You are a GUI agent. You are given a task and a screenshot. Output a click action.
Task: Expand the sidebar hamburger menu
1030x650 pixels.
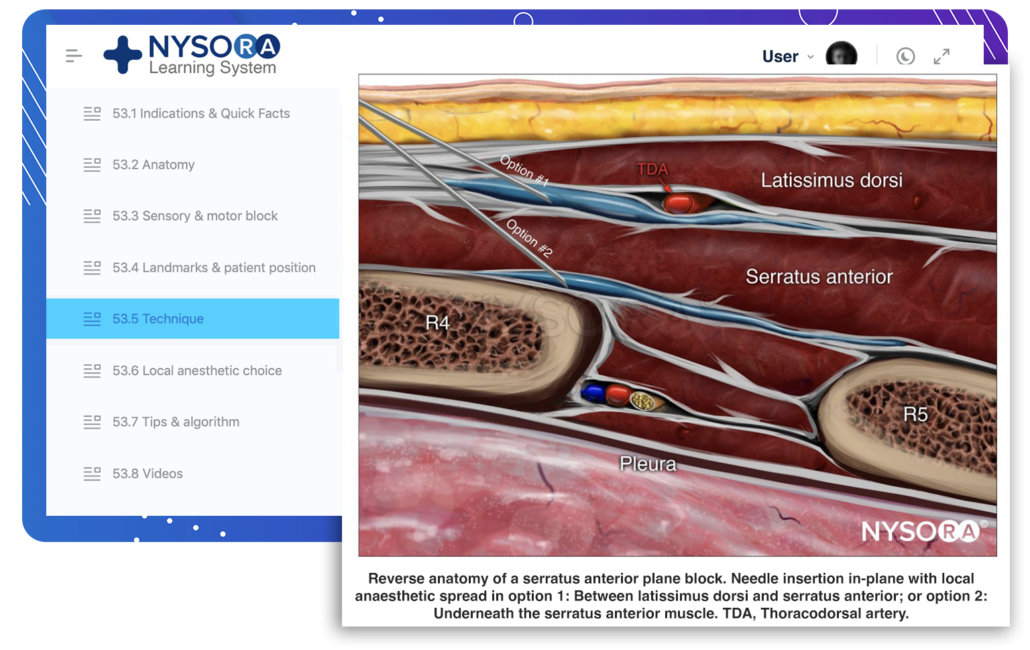click(x=73, y=55)
